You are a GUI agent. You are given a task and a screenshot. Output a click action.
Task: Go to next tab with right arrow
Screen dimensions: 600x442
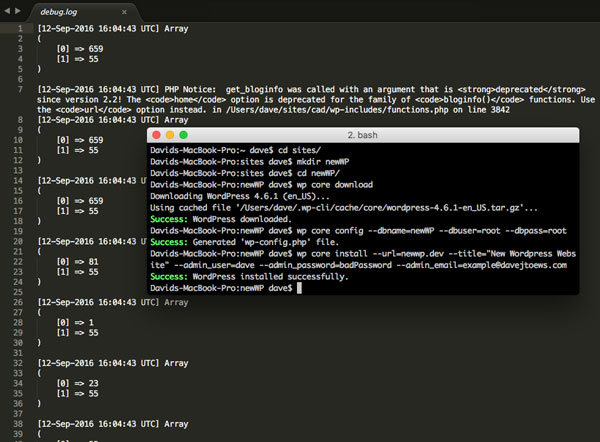[18, 11]
